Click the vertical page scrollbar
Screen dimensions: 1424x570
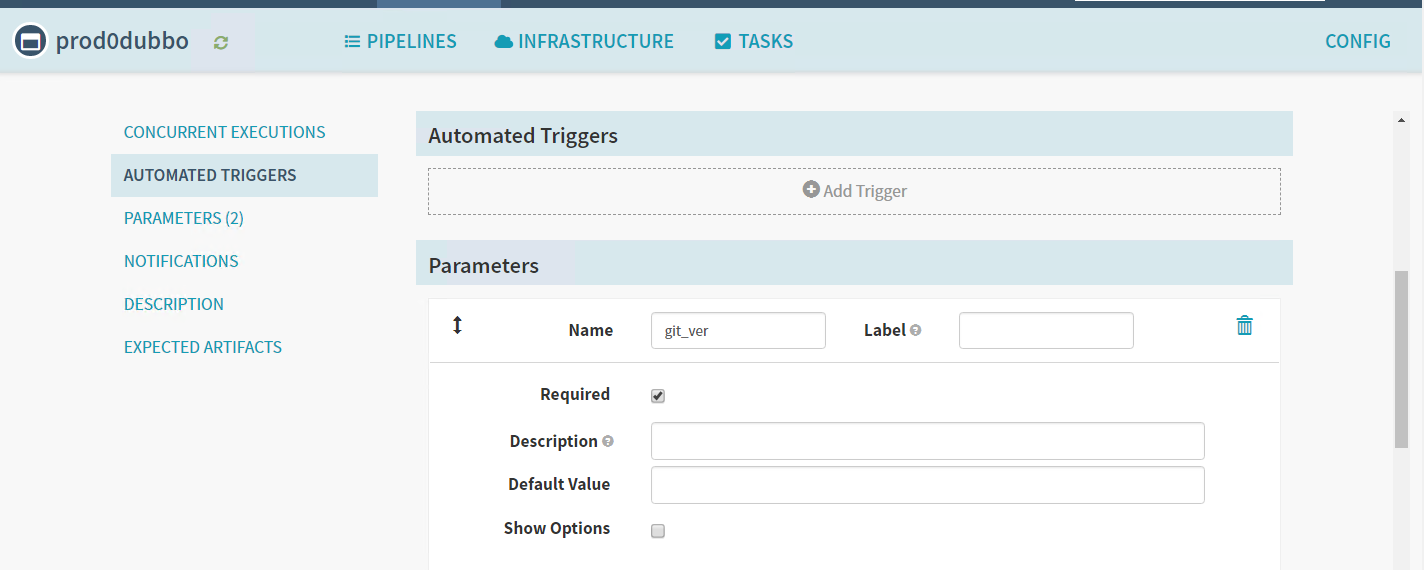click(x=1401, y=360)
